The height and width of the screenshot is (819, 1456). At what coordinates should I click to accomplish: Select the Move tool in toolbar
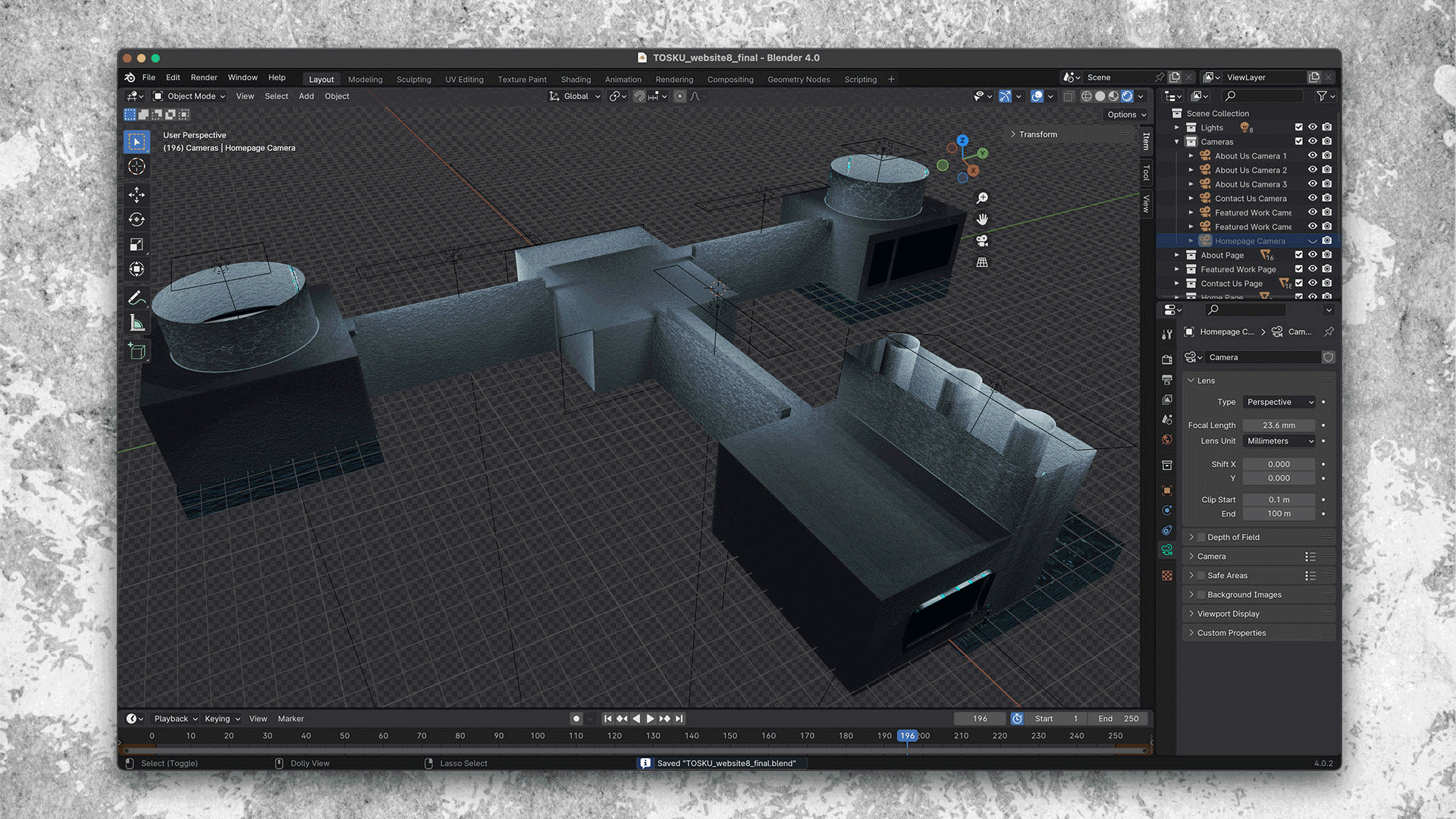[x=136, y=195]
